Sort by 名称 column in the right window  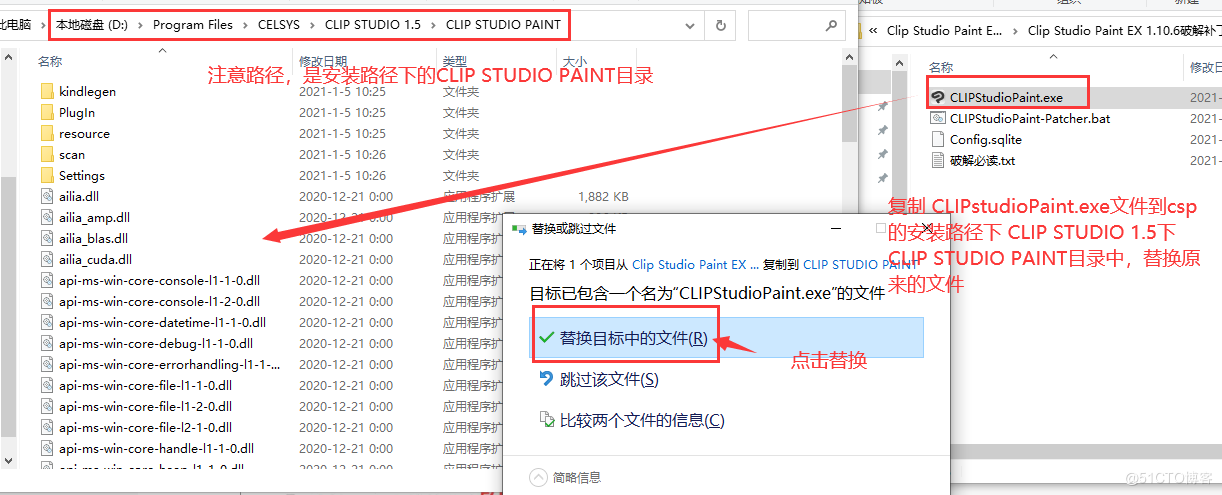click(941, 67)
